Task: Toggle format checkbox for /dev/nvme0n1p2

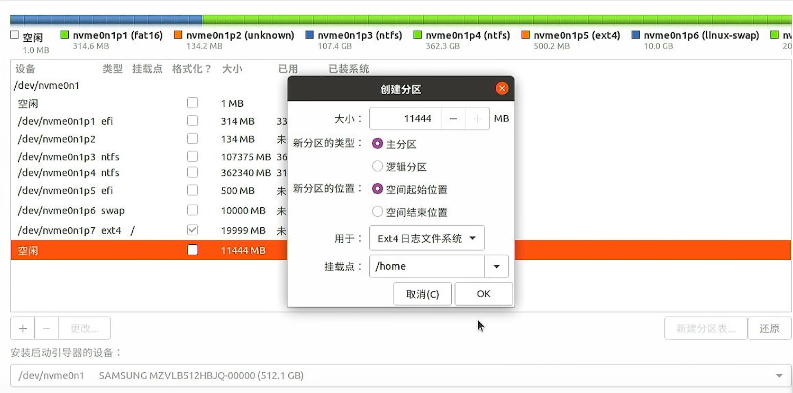Action: pos(192,139)
